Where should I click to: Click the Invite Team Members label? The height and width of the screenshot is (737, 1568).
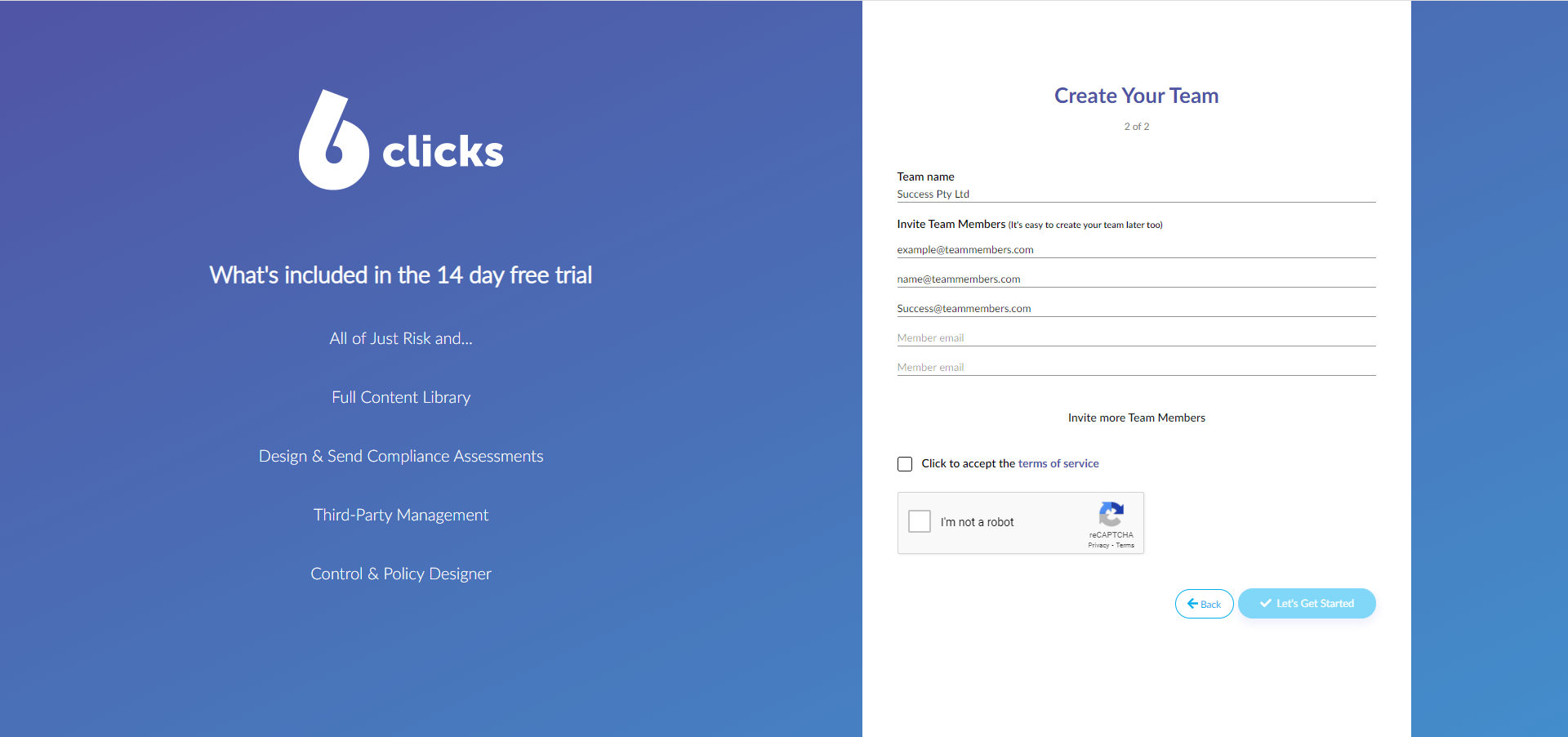tap(951, 224)
